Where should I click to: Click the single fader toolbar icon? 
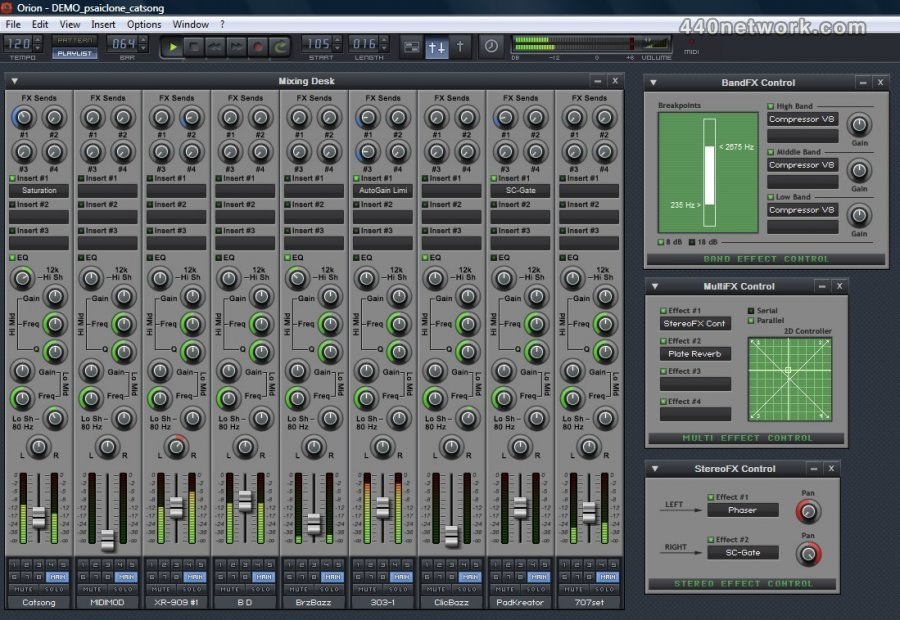tap(460, 47)
